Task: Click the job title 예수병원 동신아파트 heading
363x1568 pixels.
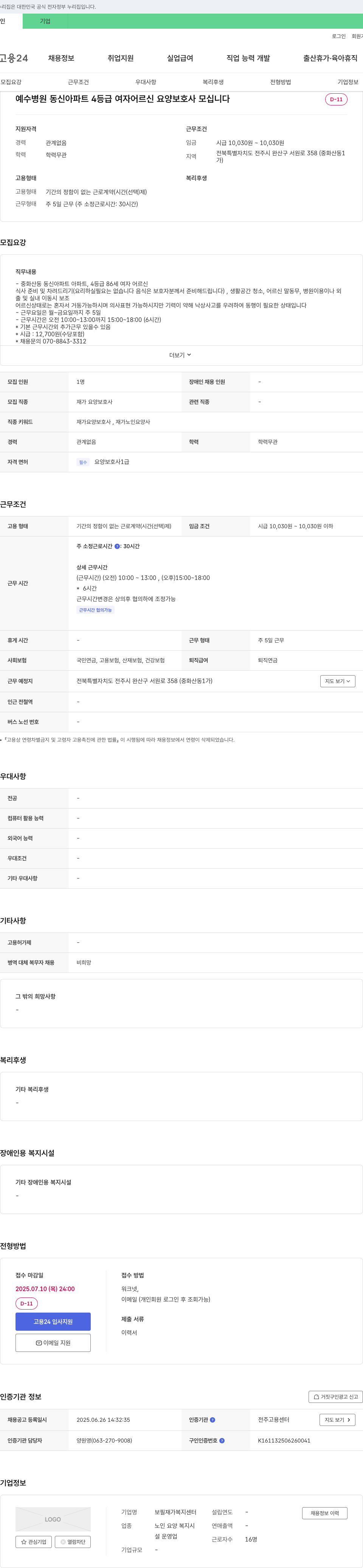Action: point(123,99)
